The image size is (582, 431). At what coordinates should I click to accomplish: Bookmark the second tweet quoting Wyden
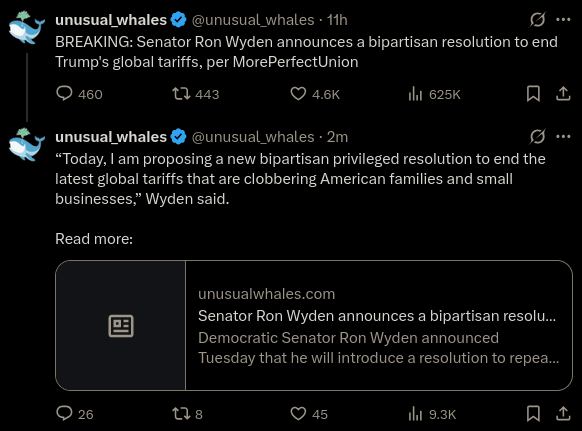pos(533,413)
